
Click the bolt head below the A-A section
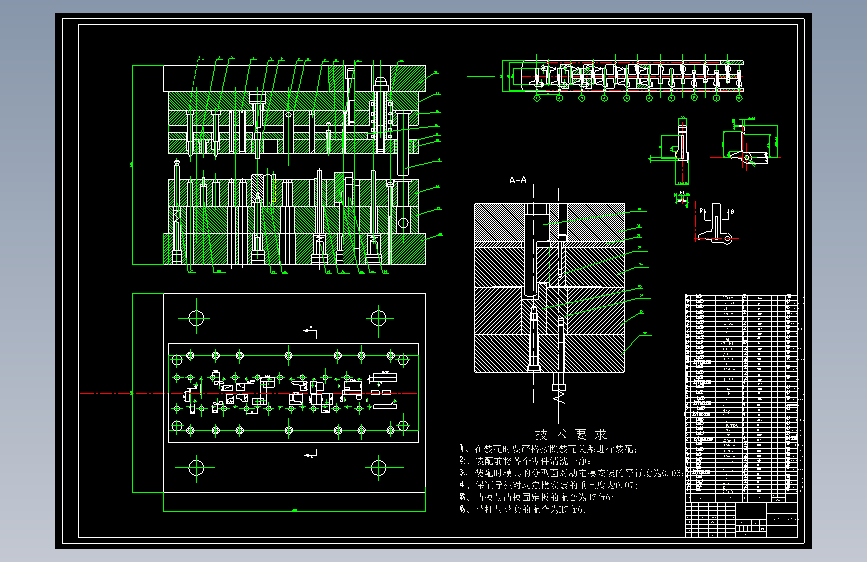[558, 380]
